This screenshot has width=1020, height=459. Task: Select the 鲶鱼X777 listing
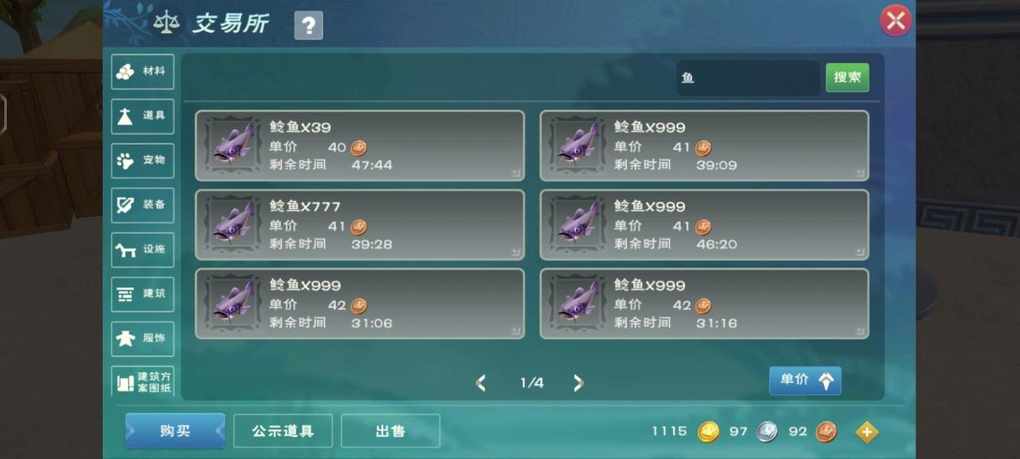click(x=360, y=225)
